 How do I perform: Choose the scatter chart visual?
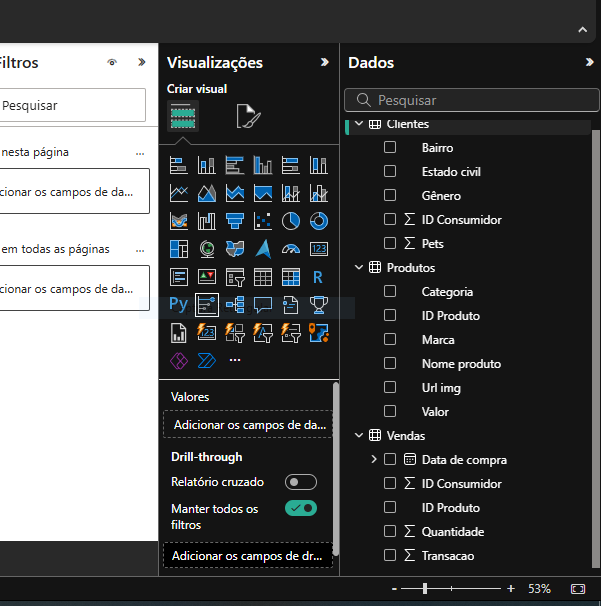point(263,221)
